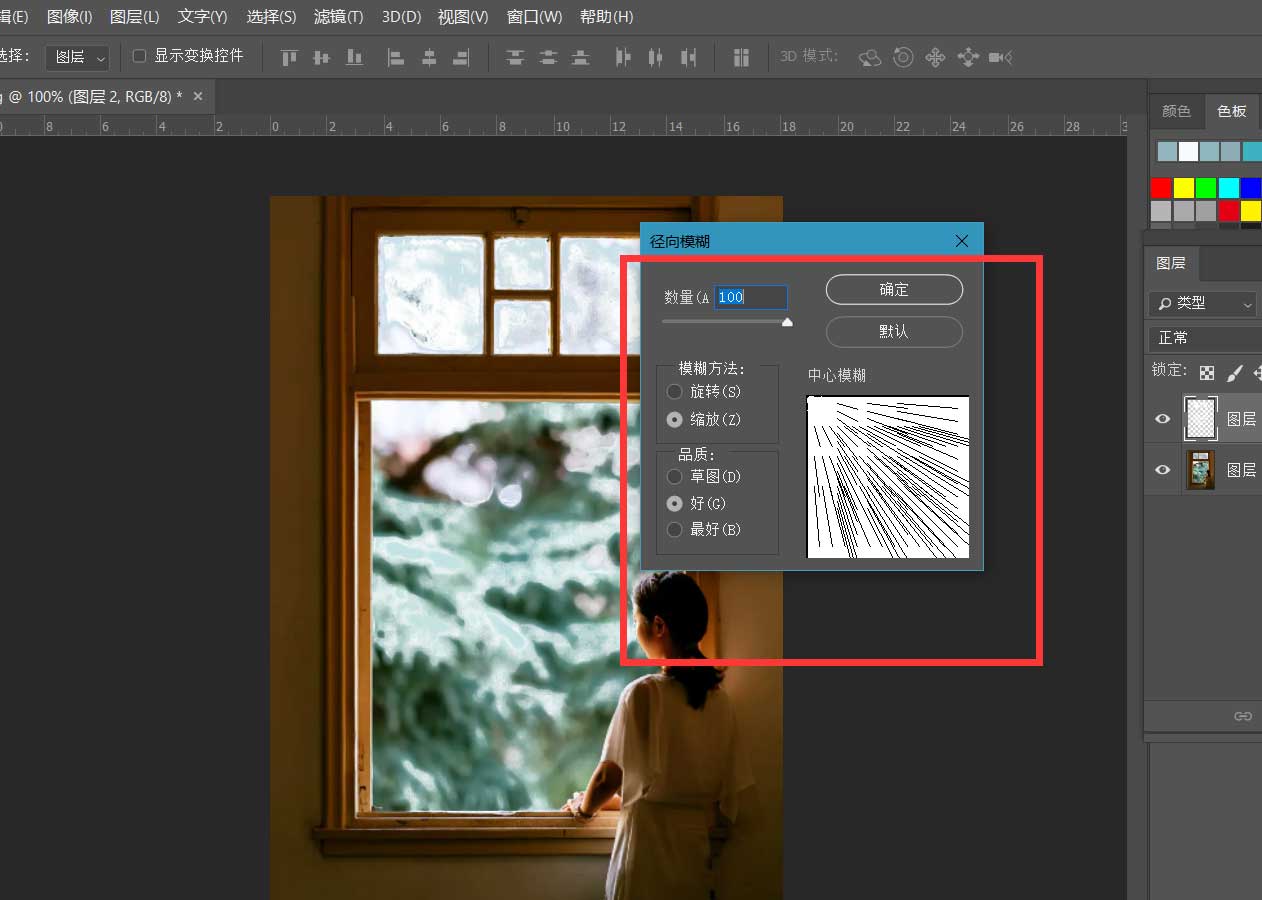Click distribute left edges icon
This screenshot has width=1262, height=900.
click(x=623, y=57)
